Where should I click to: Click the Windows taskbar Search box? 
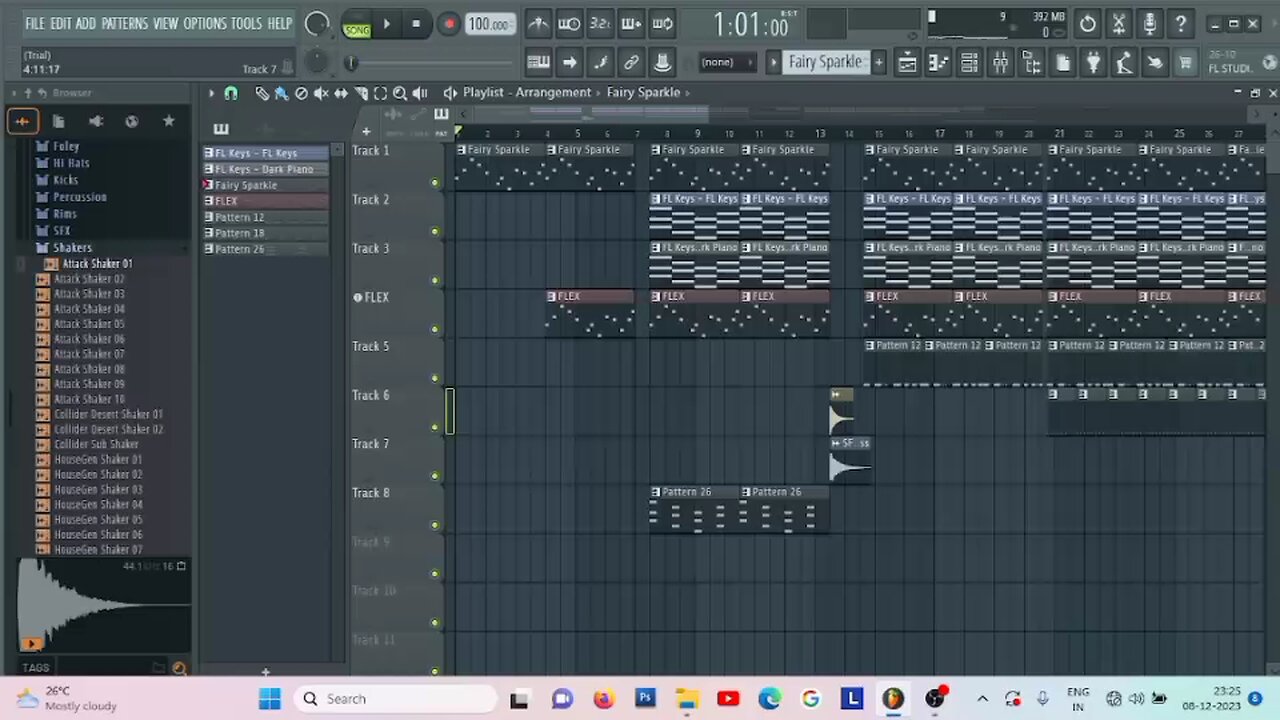pyautogui.click(x=397, y=699)
